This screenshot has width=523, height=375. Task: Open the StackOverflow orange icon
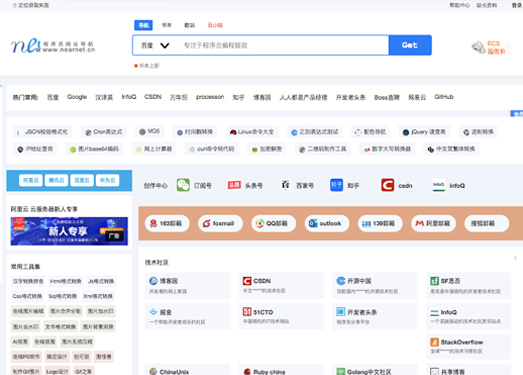pyautogui.click(x=434, y=342)
